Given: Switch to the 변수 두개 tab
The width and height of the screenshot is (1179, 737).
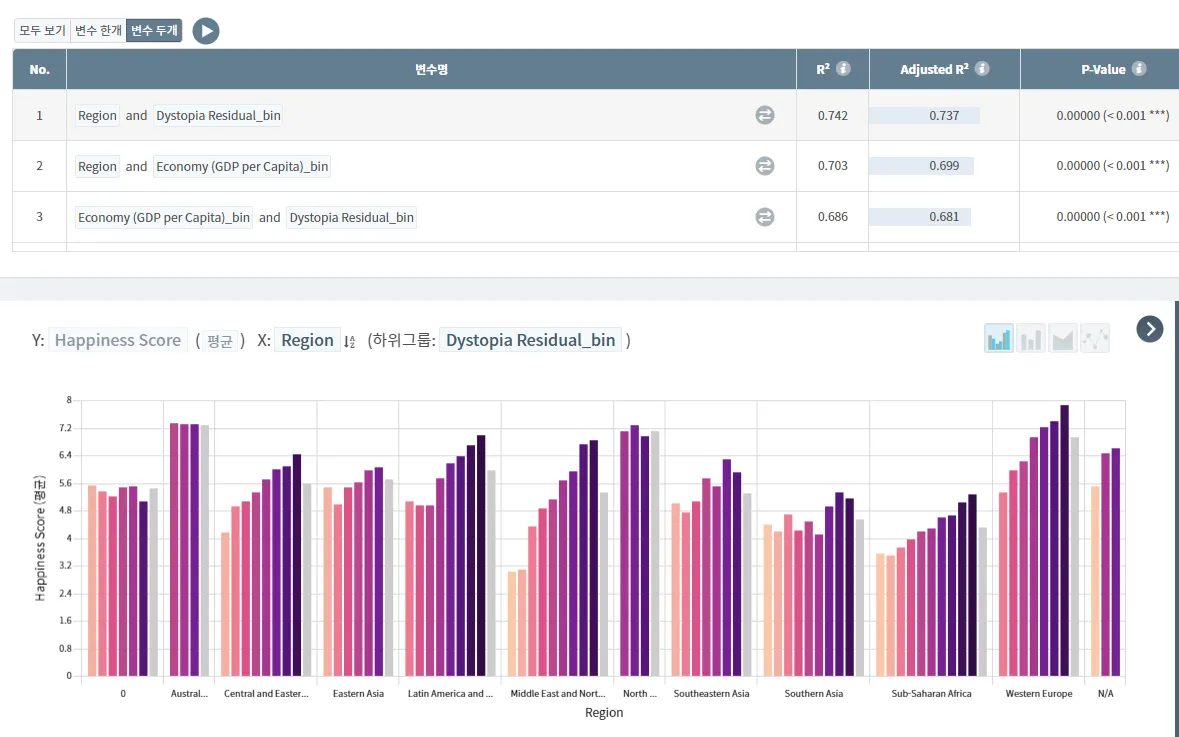Looking at the screenshot, I should pyautogui.click(x=154, y=31).
